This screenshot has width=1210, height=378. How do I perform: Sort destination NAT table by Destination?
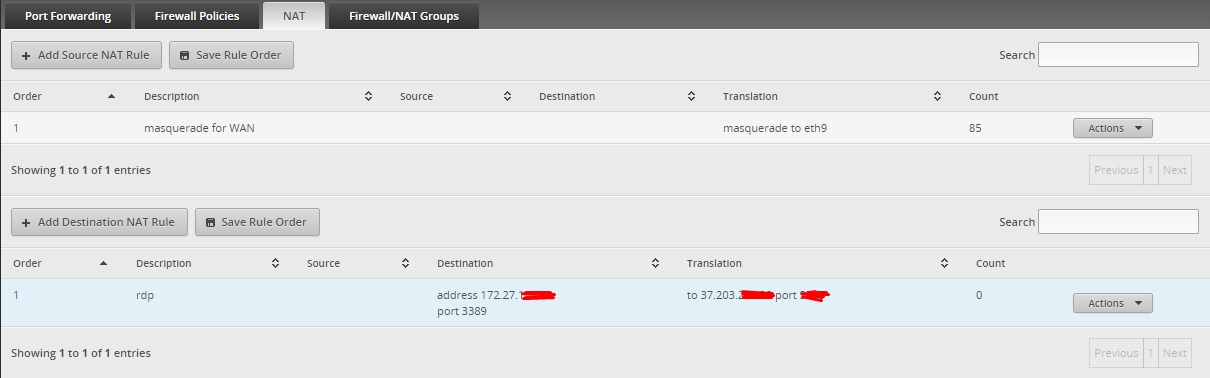point(548,263)
